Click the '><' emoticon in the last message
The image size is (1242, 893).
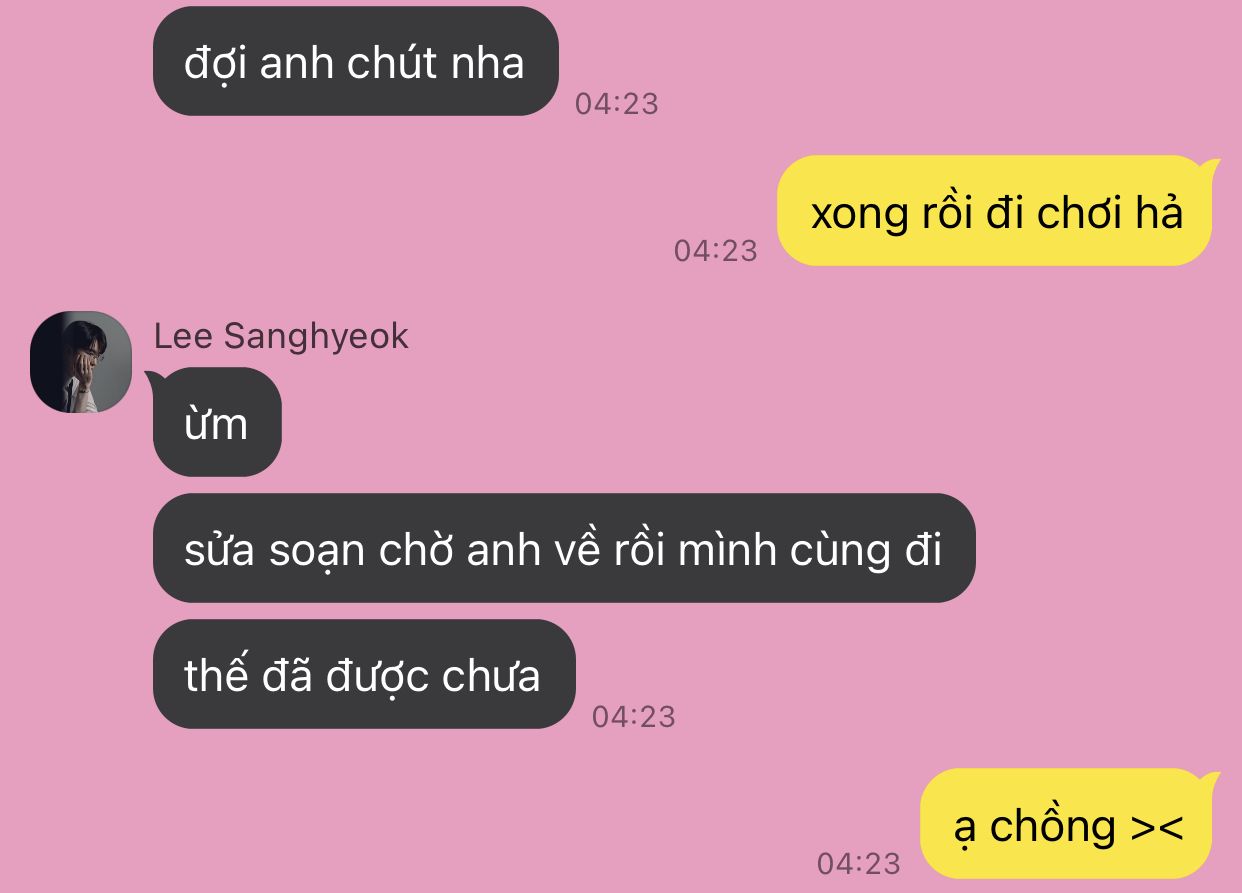1157,828
